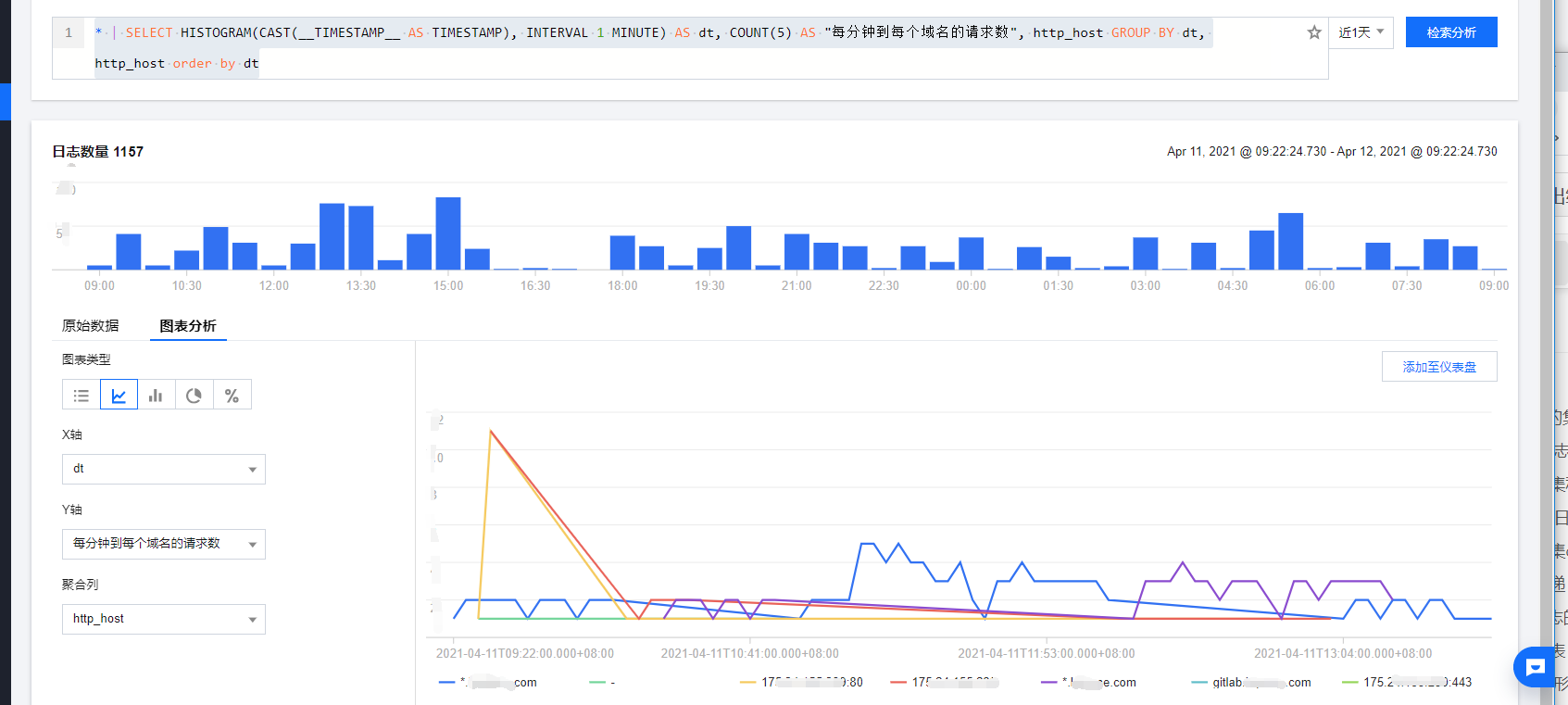Open the X轴 dt dropdown
This screenshot has width=1568, height=705.
click(164, 469)
